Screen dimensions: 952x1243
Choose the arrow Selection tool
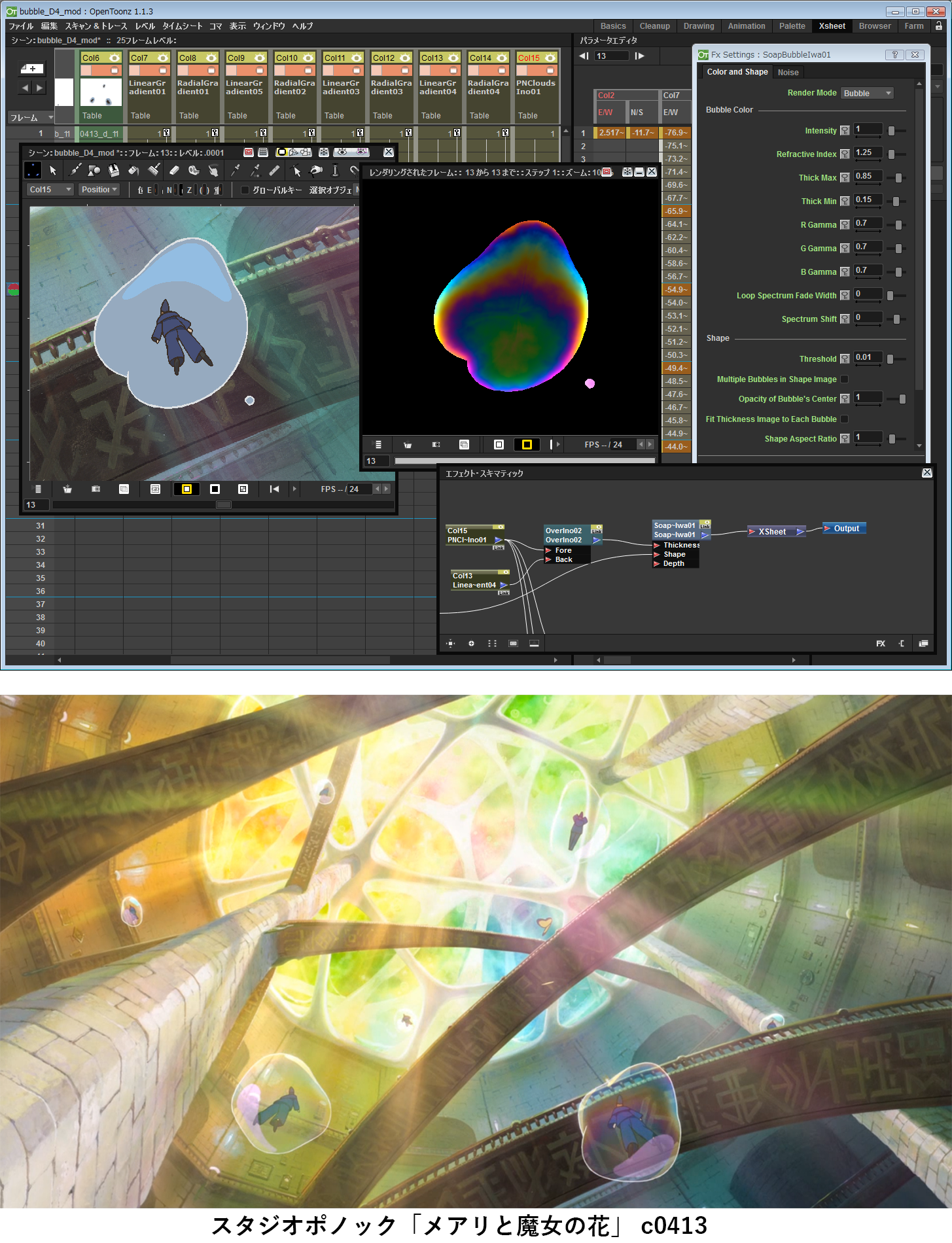pos(53,171)
